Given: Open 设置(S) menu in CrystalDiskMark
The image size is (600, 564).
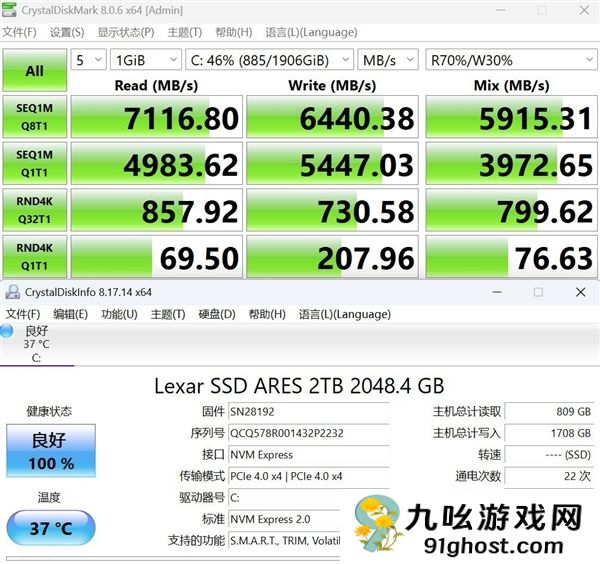Looking at the screenshot, I should 67,32.
